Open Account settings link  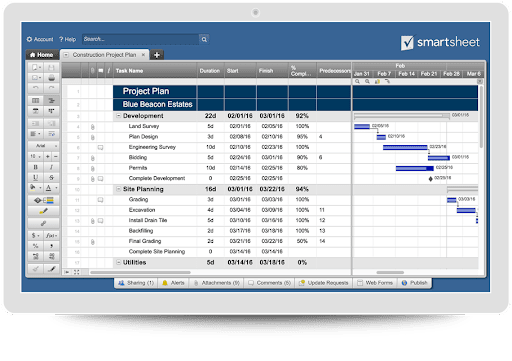(40, 39)
